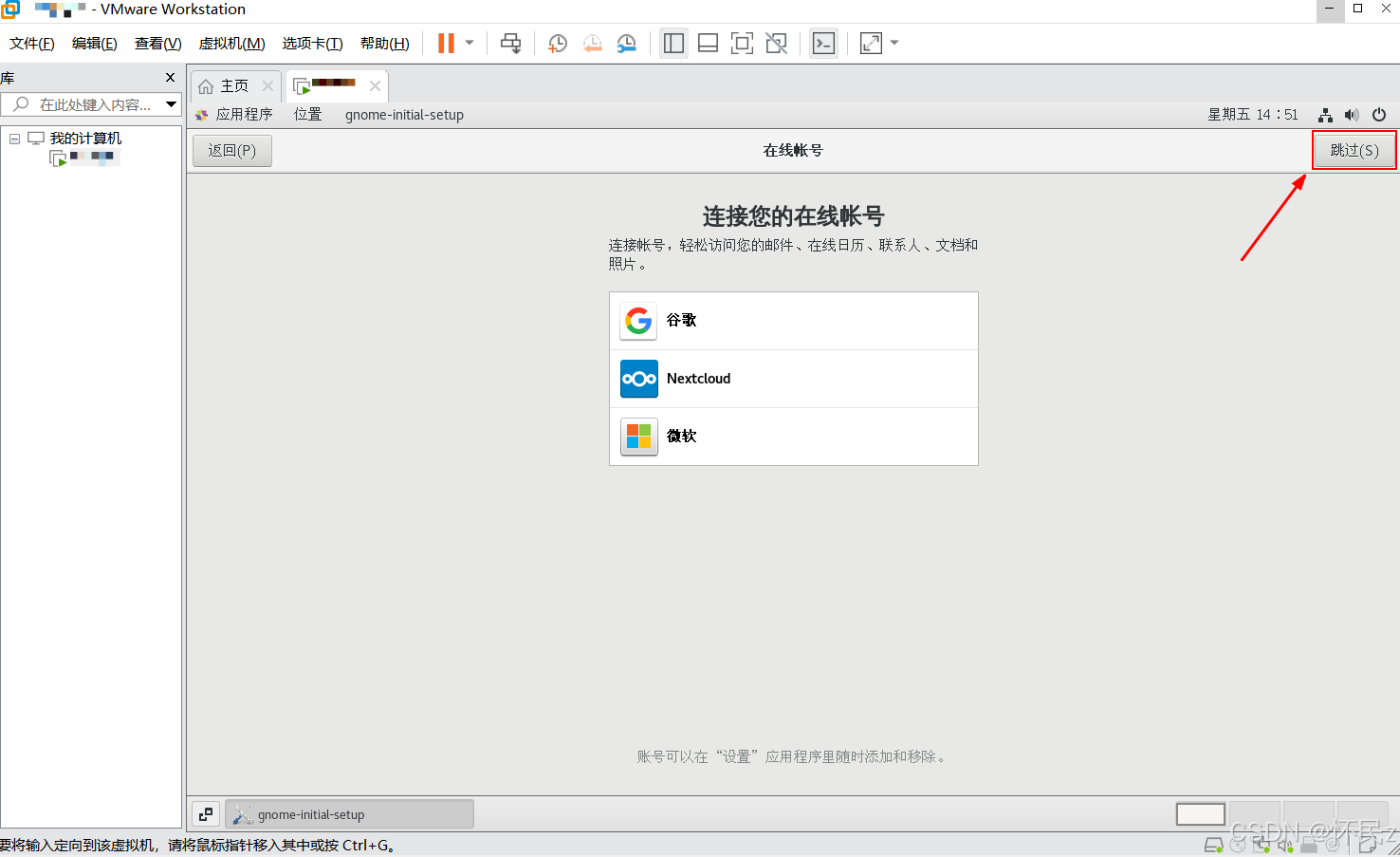
Task: Collapse the 我的计算机 tree node
Action: tap(14, 139)
